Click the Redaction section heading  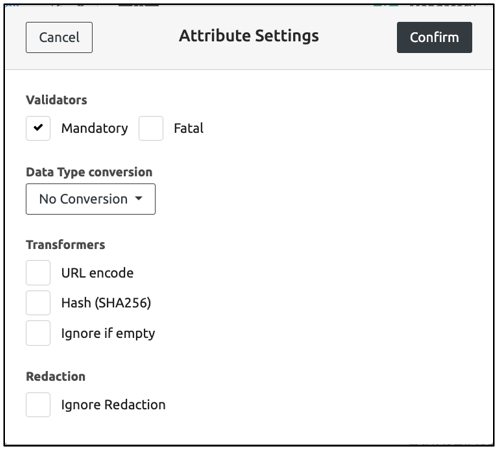coord(56,376)
